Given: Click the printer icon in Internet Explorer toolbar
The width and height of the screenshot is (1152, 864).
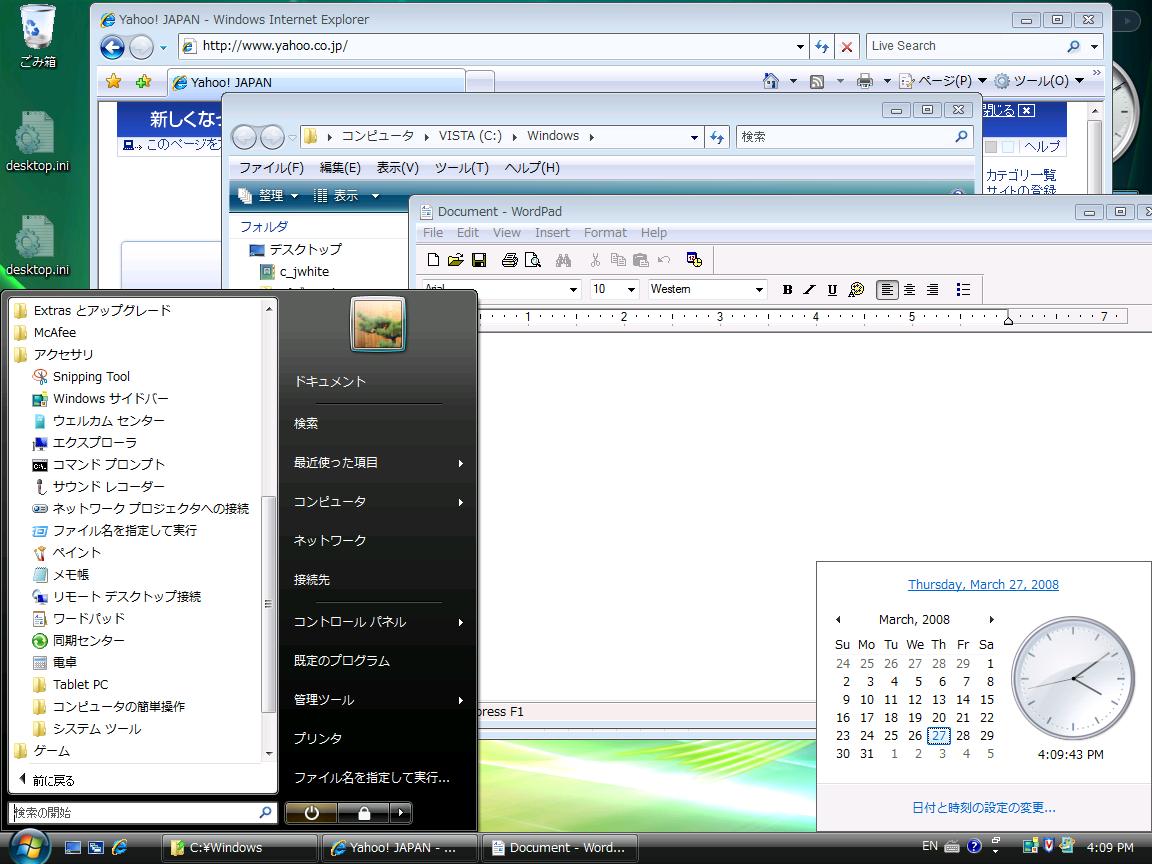Looking at the screenshot, I should 865,81.
